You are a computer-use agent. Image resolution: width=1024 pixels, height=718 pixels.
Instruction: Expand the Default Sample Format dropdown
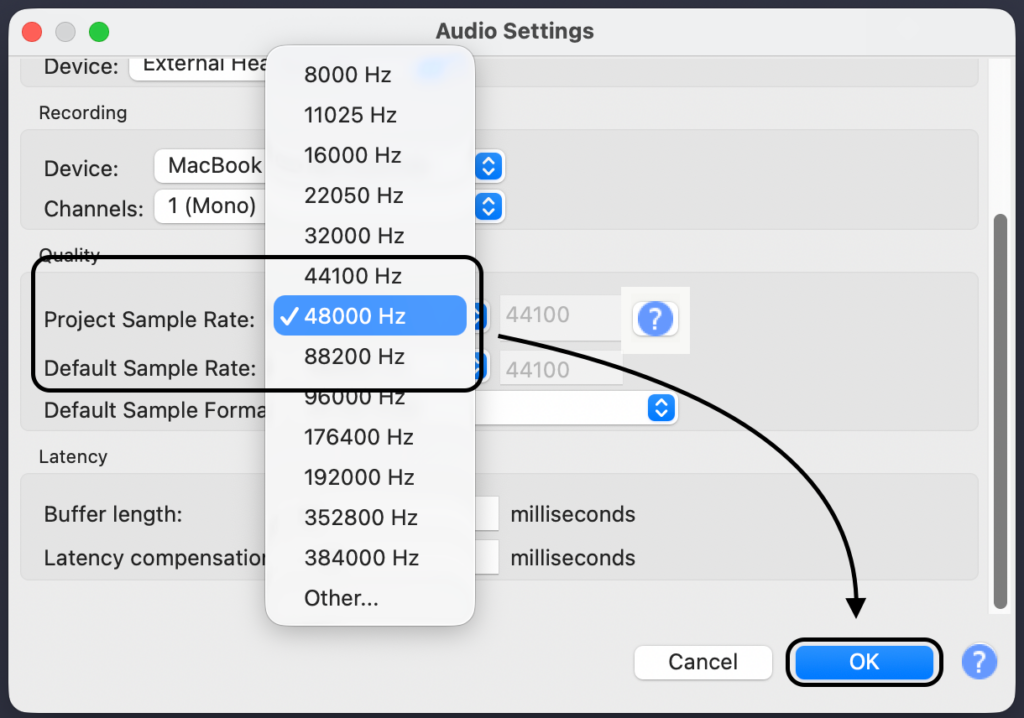pos(659,408)
